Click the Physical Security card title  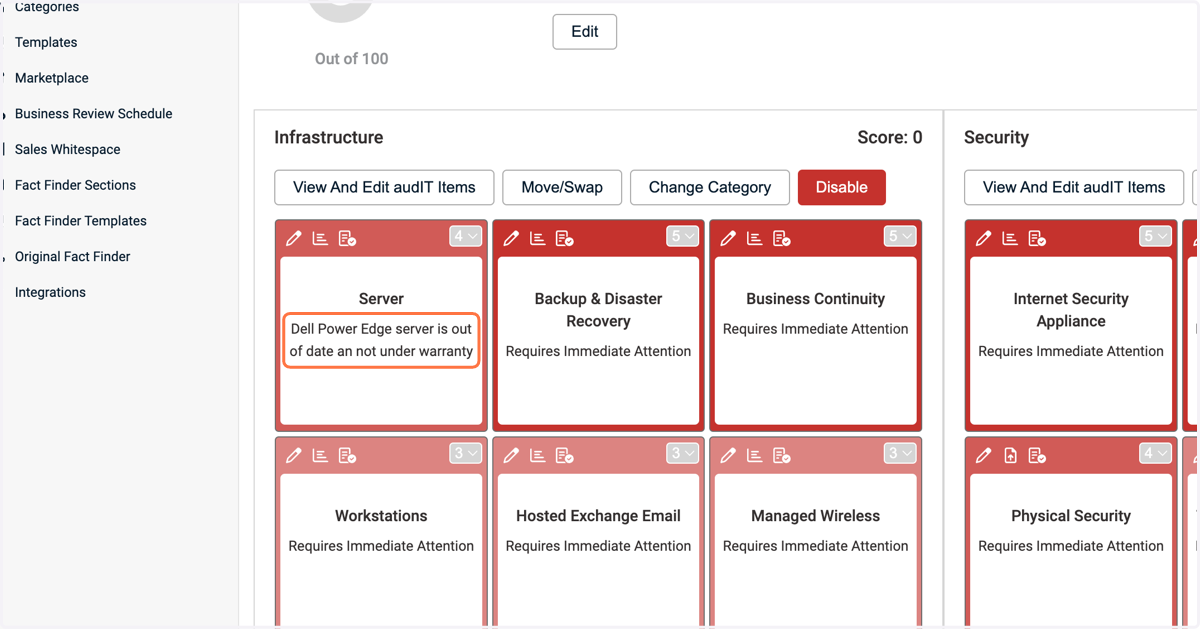(x=1071, y=516)
